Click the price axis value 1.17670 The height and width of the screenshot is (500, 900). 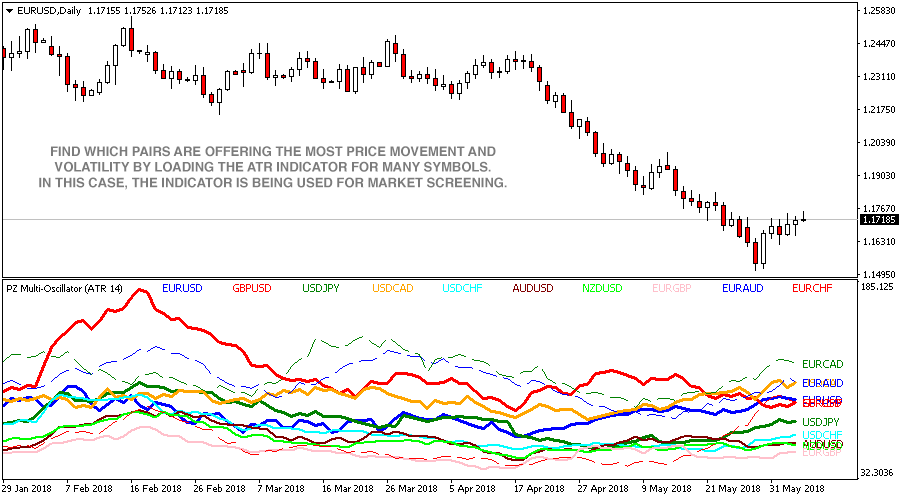pos(879,208)
